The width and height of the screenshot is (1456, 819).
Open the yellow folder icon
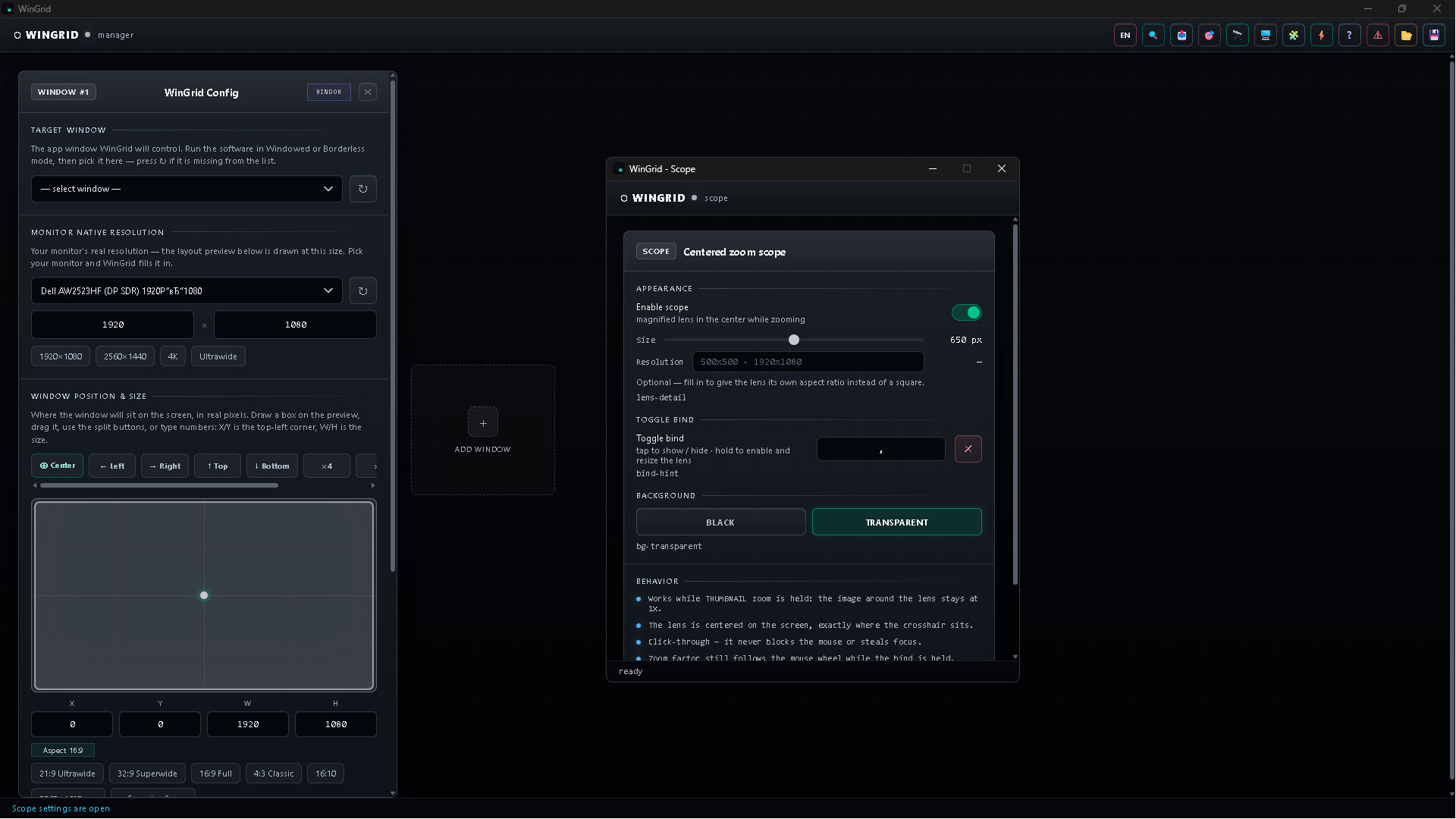tap(1406, 35)
